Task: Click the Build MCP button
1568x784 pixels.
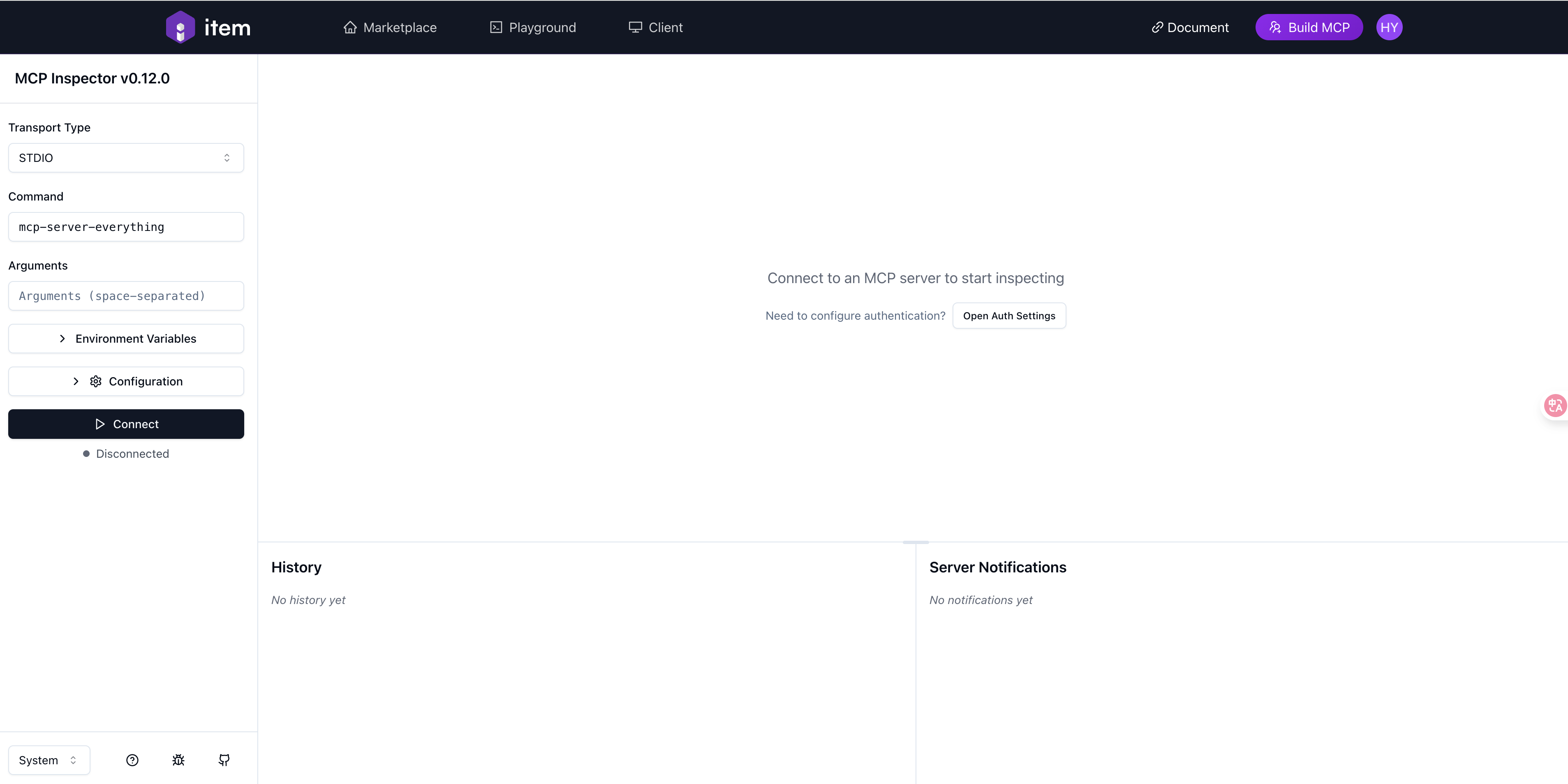Action: (x=1309, y=28)
